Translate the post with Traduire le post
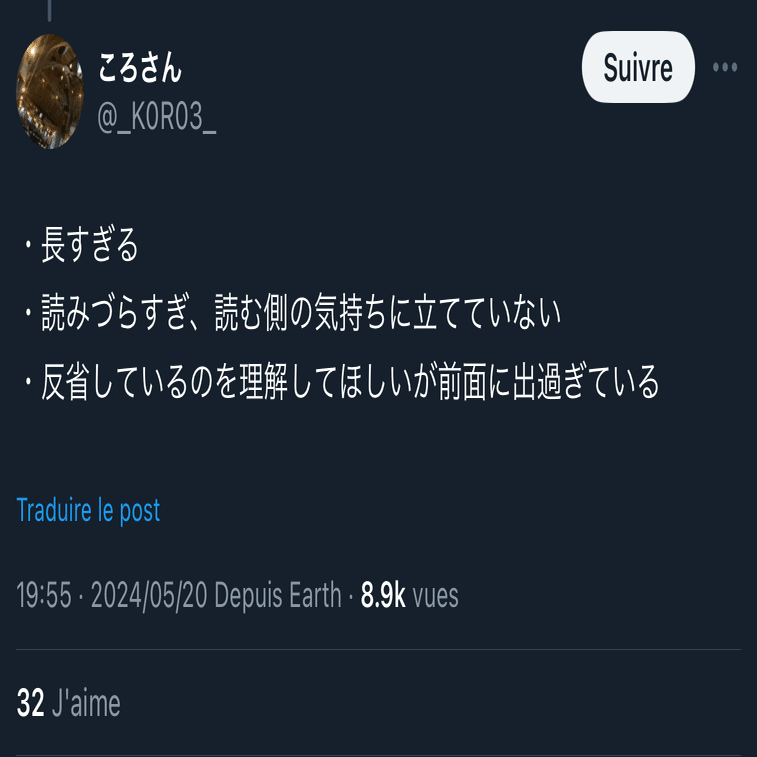Viewport: 757px width, 757px height. coord(88,510)
